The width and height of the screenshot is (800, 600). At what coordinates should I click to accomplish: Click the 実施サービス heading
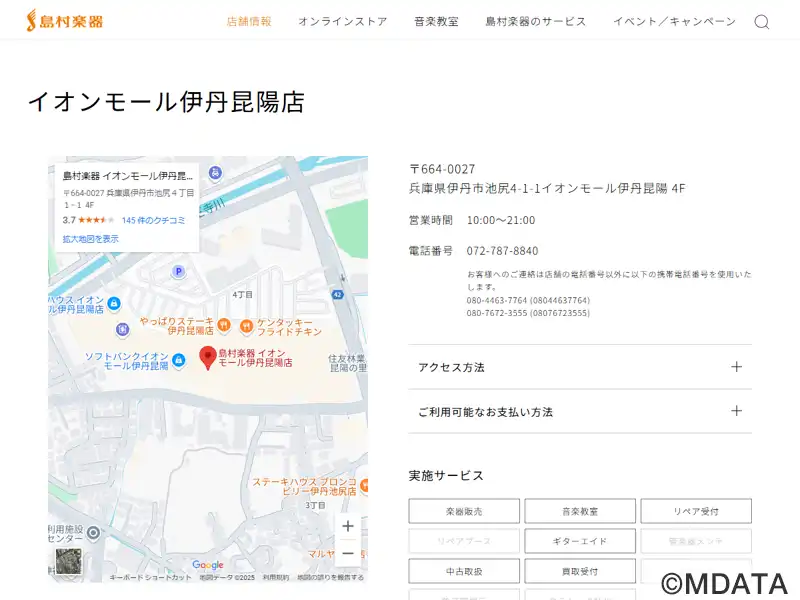pos(446,476)
